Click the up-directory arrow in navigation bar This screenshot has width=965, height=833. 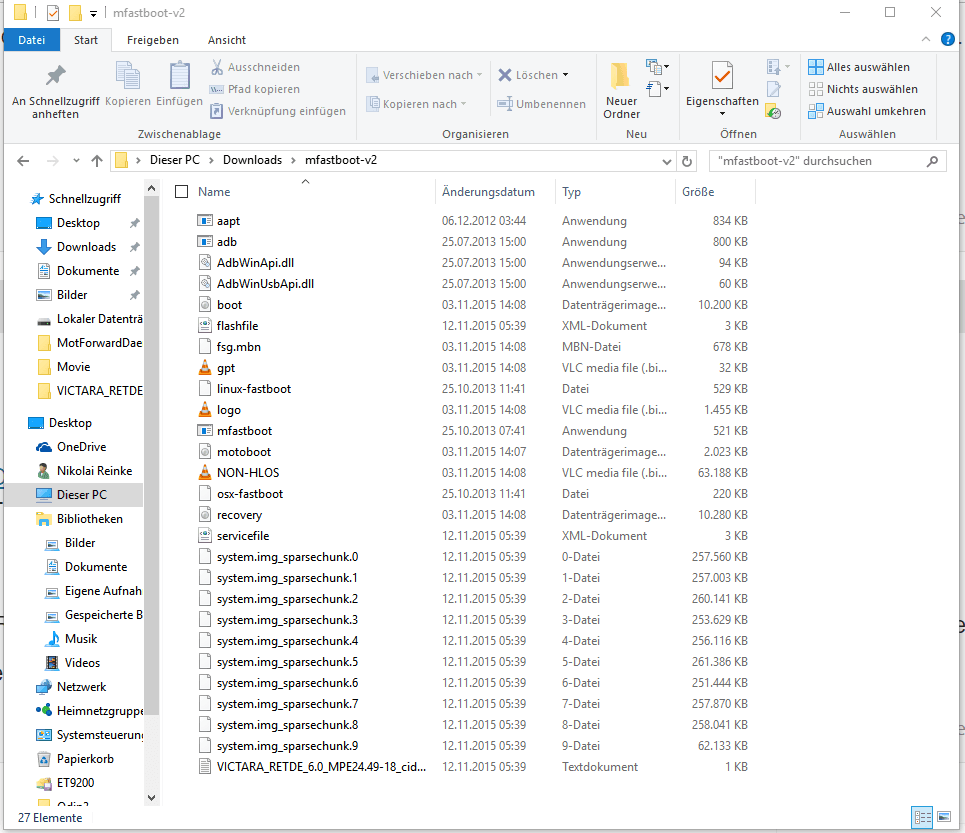tap(97, 161)
